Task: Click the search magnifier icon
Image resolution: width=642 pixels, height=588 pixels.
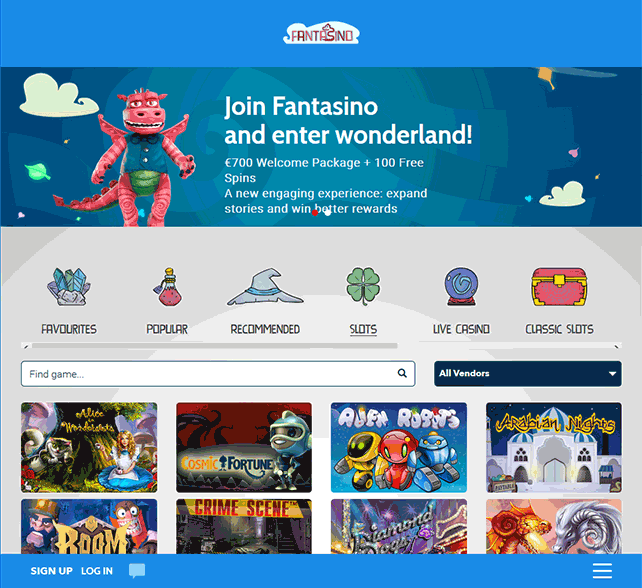Action: click(x=402, y=373)
